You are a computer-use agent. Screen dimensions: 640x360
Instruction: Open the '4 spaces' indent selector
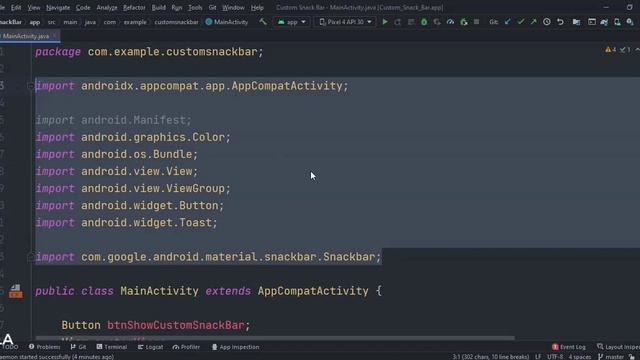(580, 357)
